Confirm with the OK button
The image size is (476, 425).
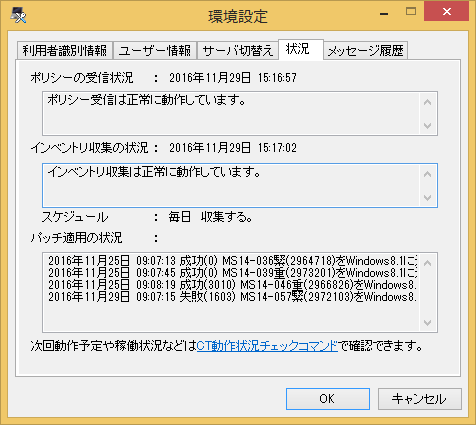[328, 399]
